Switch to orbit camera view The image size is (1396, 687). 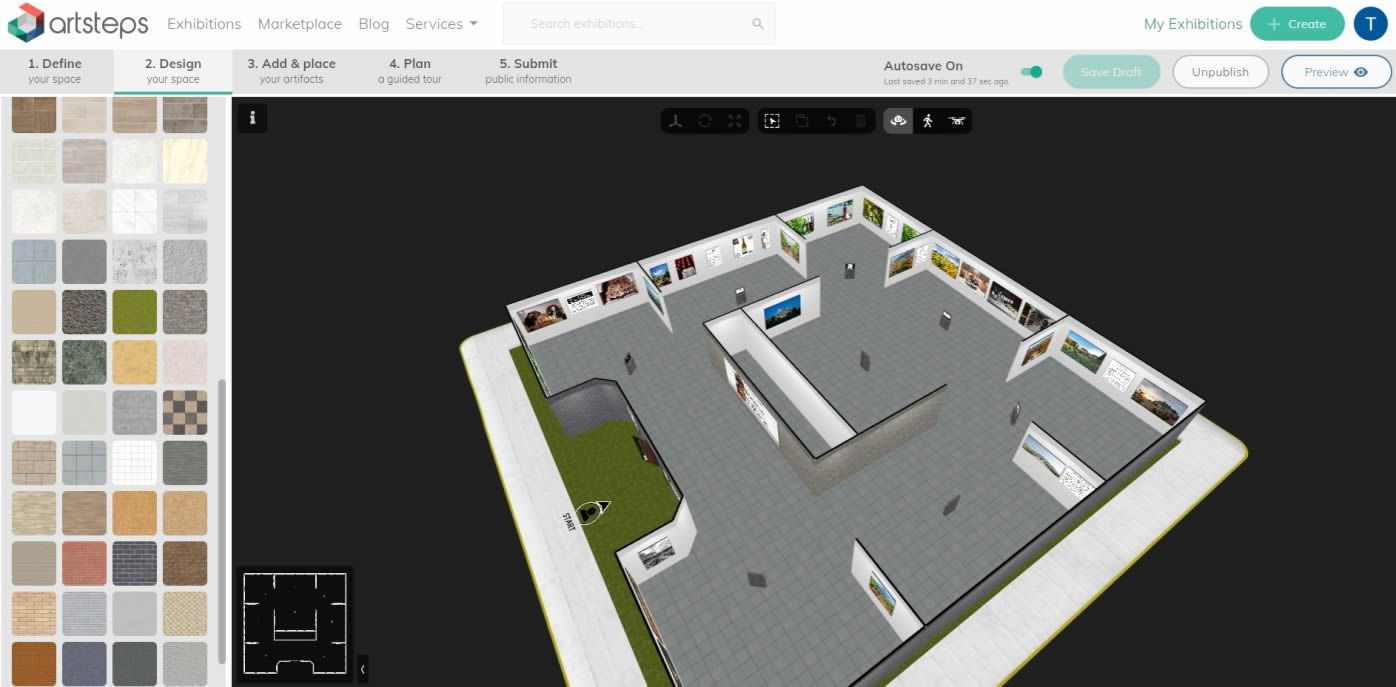[x=898, y=121]
